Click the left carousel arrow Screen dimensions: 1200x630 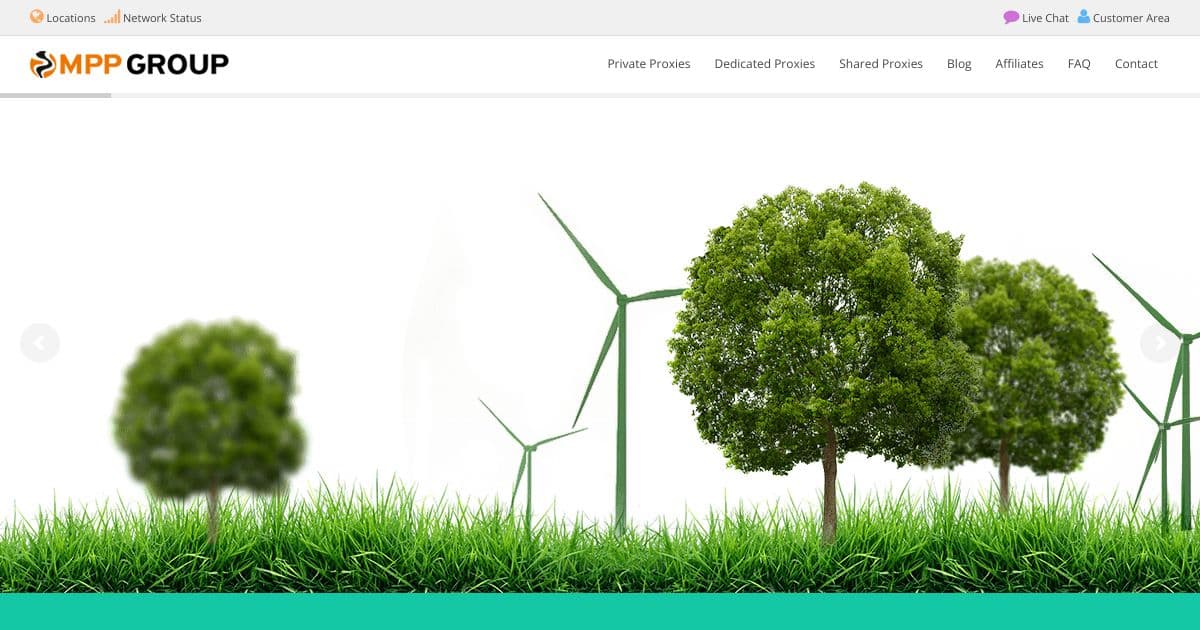(x=40, y=343)
